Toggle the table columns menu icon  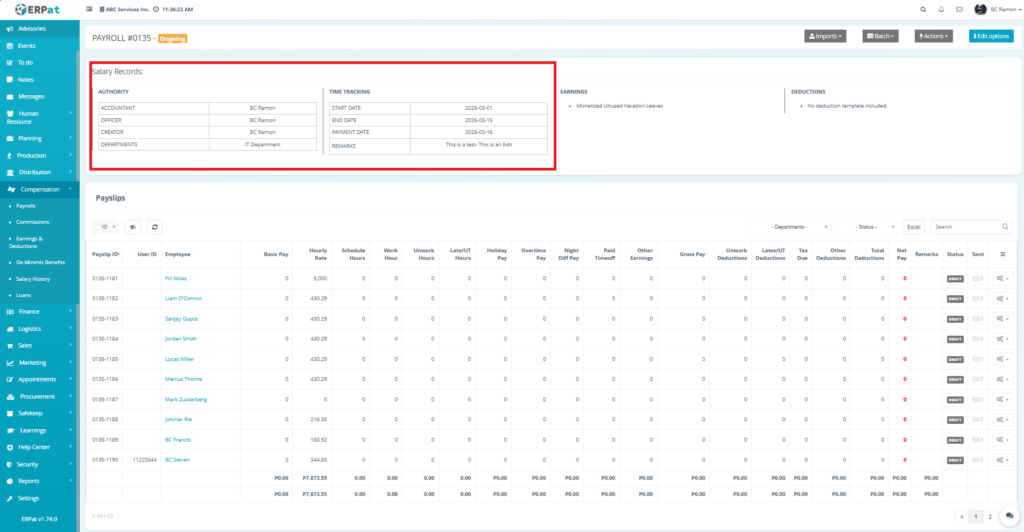[1002, 254]
